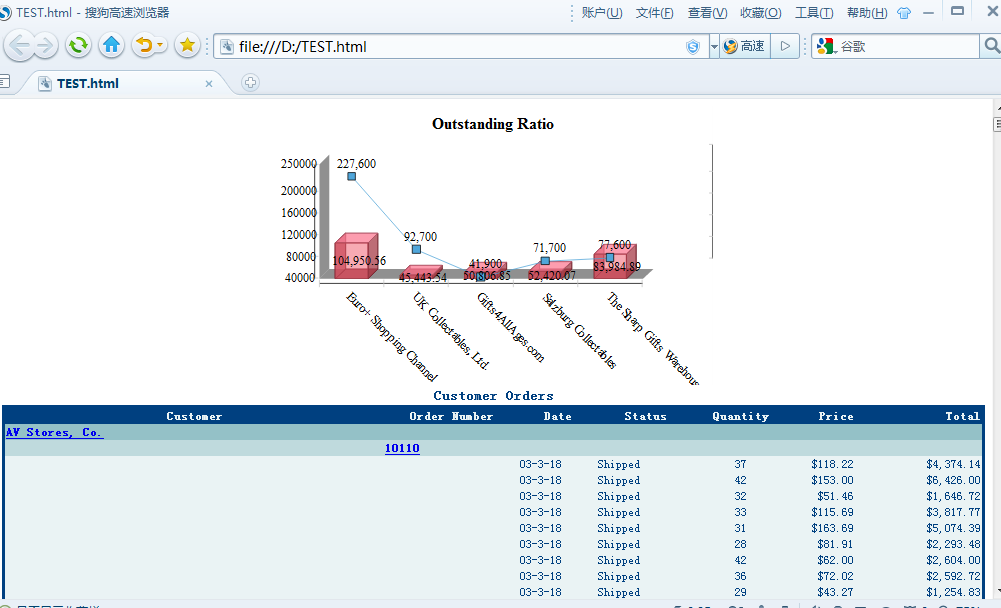Open the home page icon
Image resolution: width=1001 pixels, height=608 pixels.
[x=112, y=45]
